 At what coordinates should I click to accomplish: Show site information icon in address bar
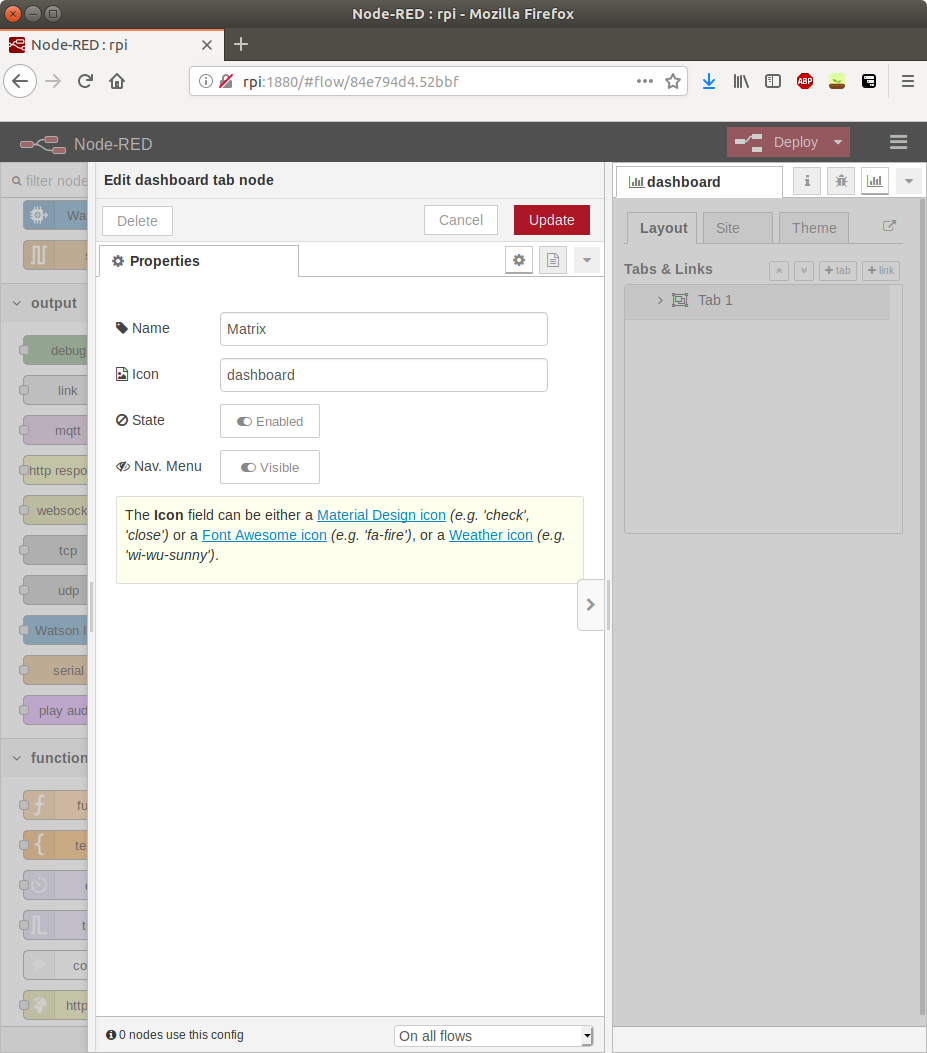pos(206,81)
